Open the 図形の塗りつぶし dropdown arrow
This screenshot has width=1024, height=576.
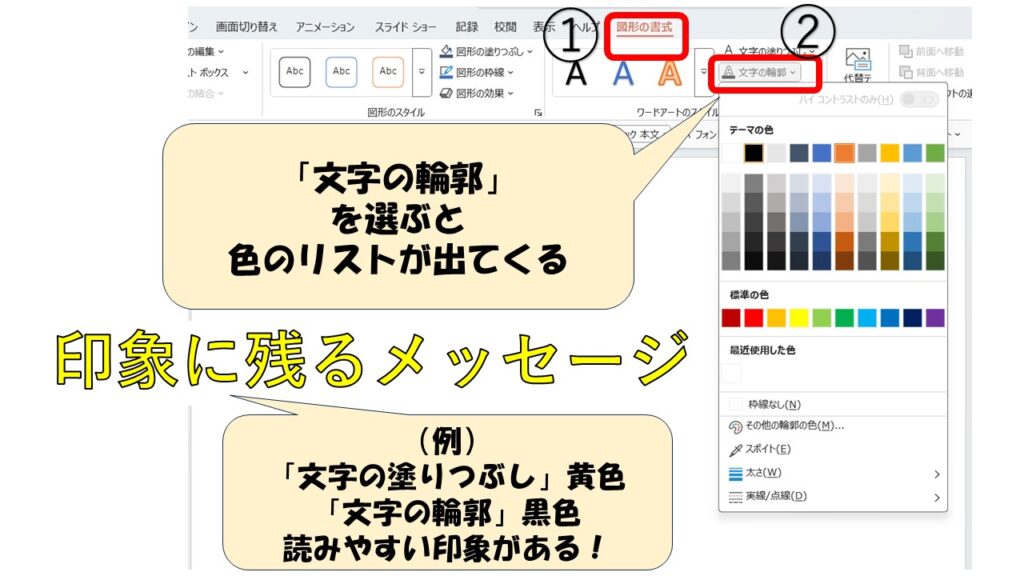pos(530,52)
